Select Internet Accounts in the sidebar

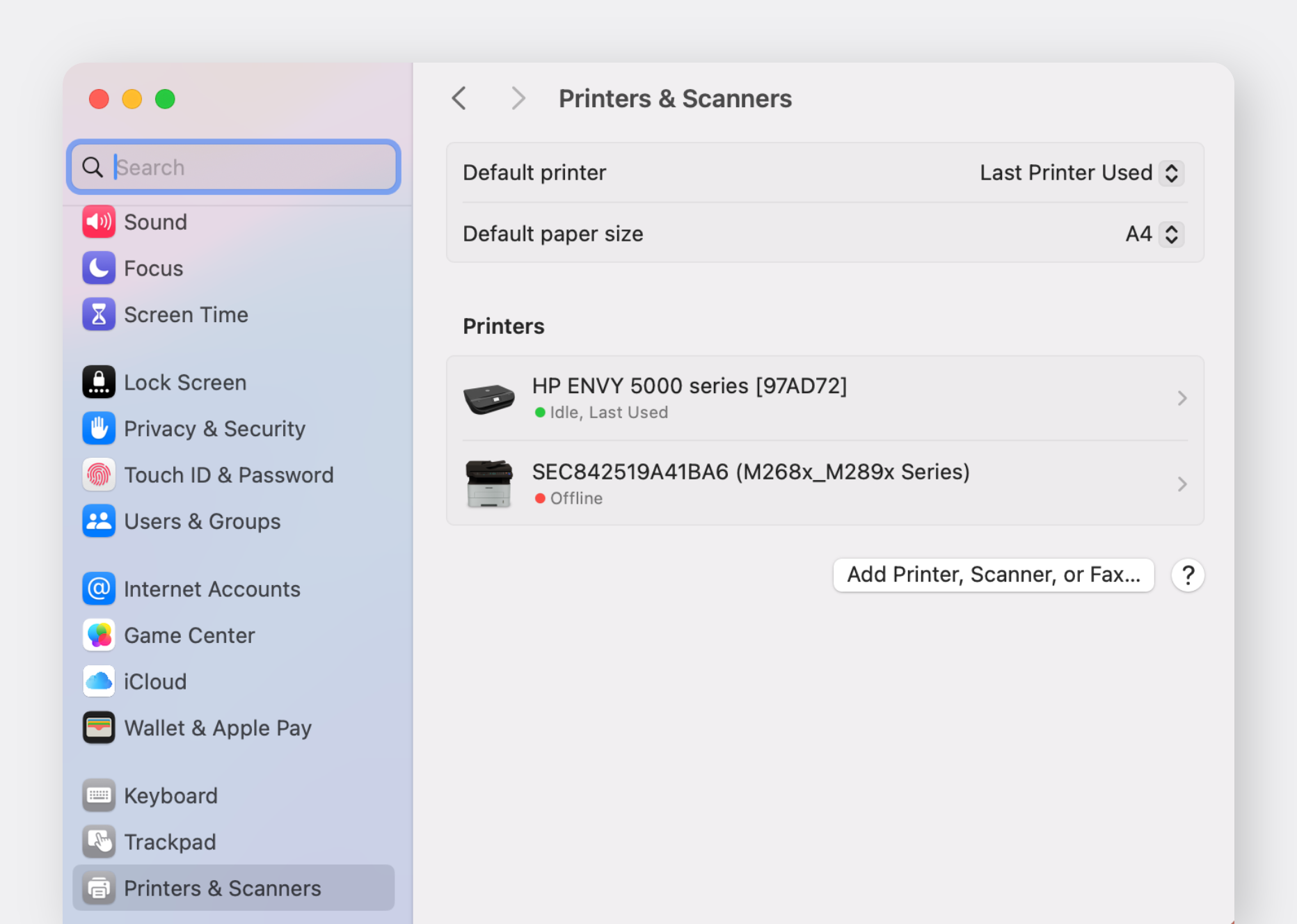point(212,589)
